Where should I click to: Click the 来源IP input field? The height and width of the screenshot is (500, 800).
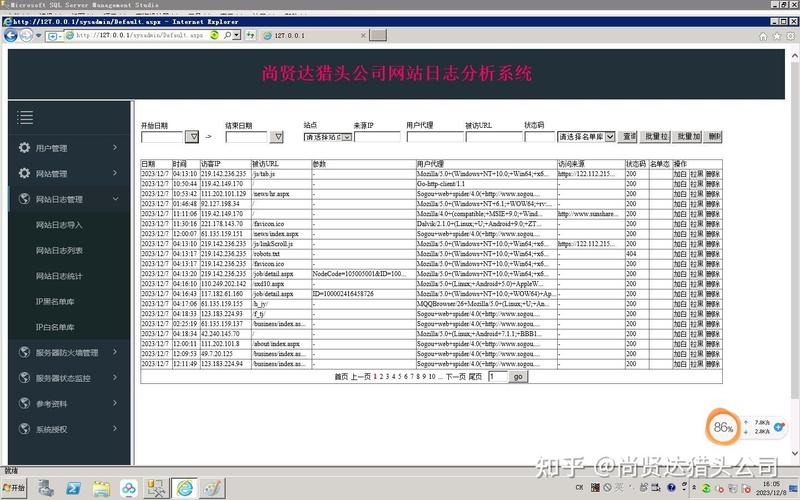(x=376, y=137)
